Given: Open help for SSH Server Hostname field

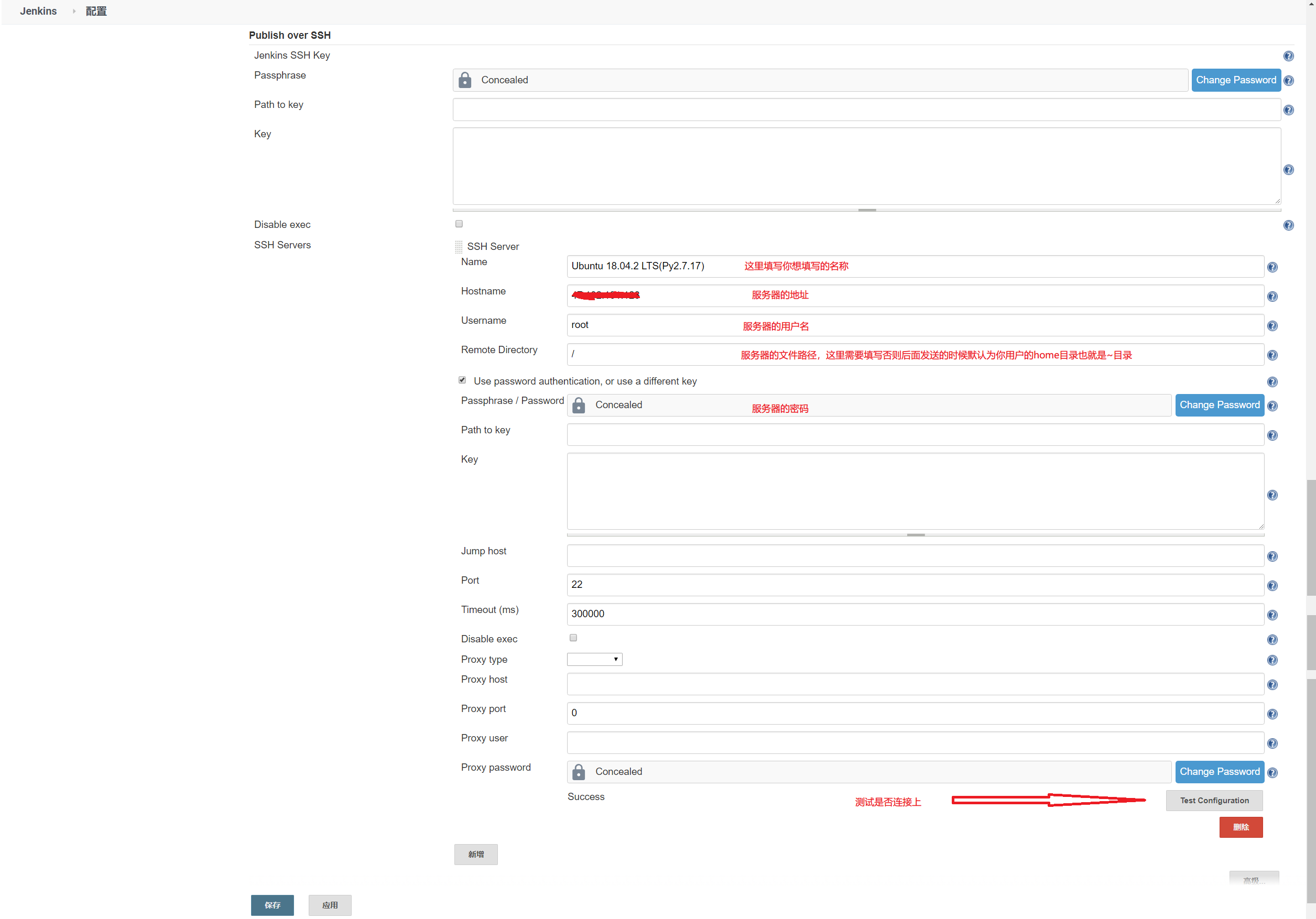Looking at the screenshot, I should coord(1272,296).
